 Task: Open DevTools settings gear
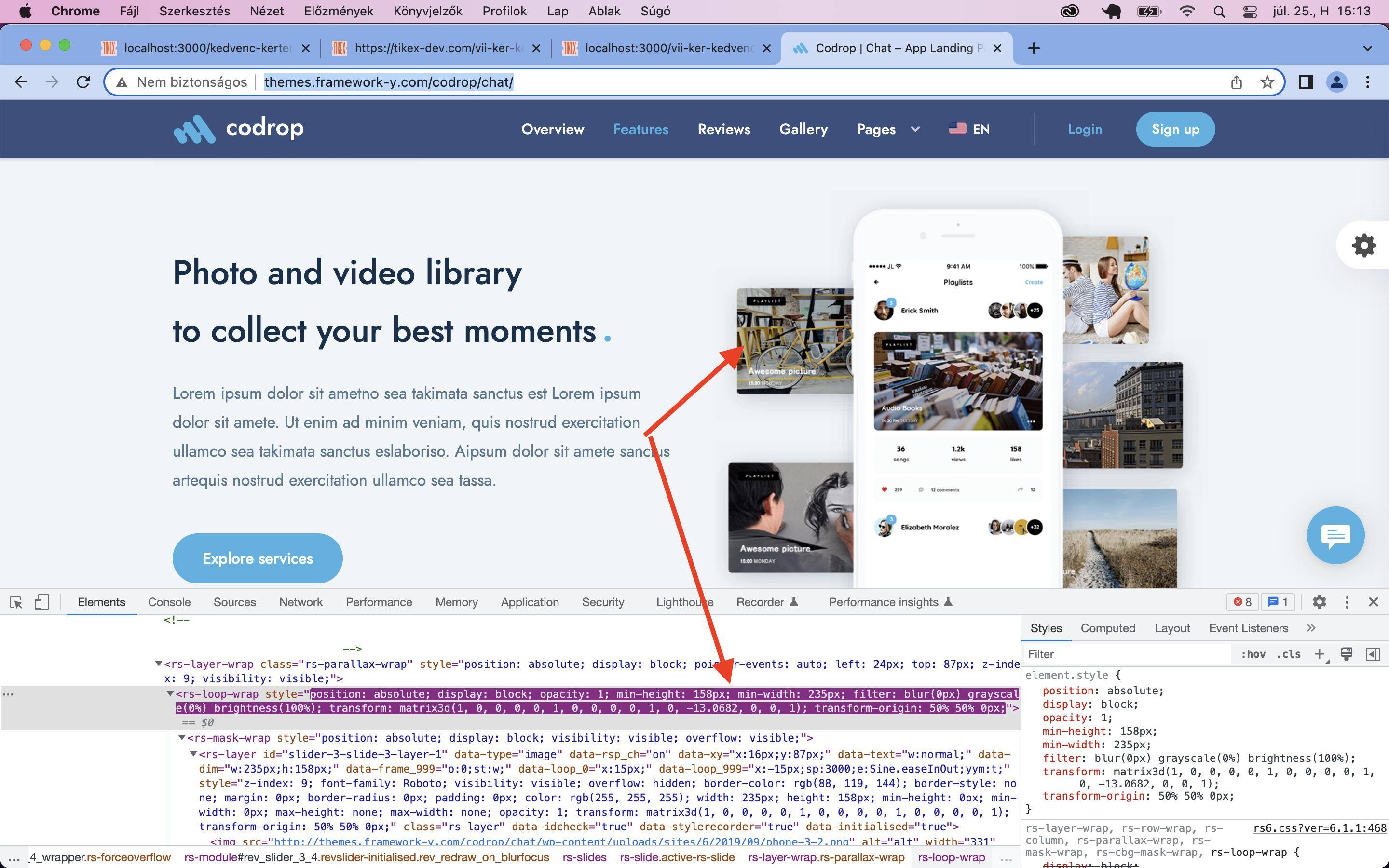1320,602
